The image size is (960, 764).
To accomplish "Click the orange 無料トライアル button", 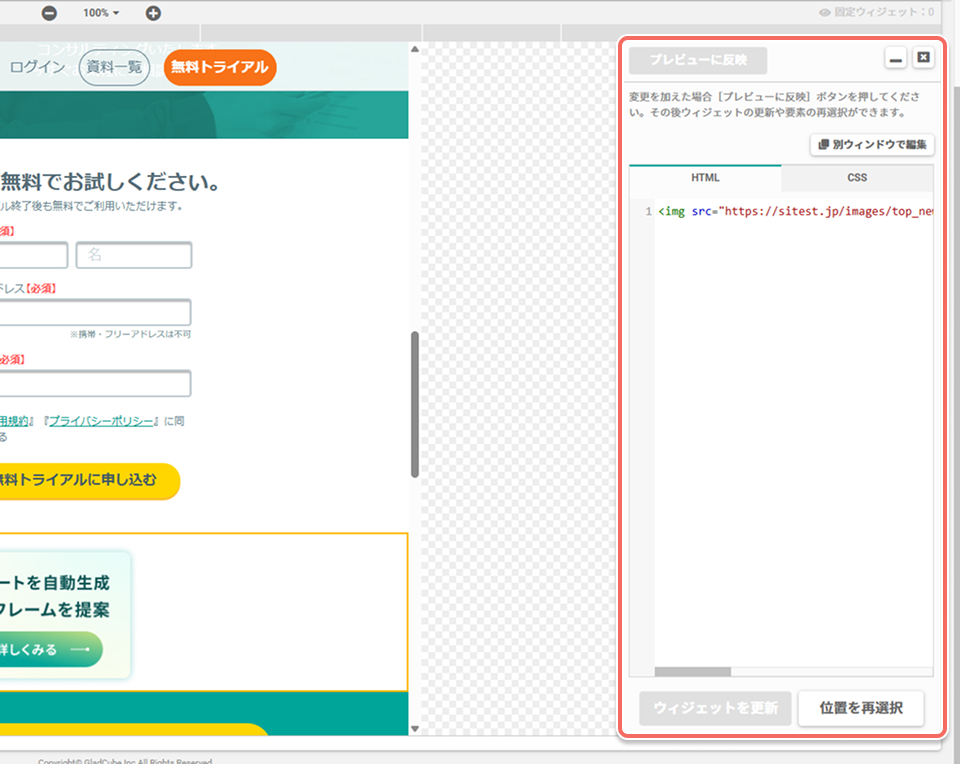I will click(x=220, y=67).
